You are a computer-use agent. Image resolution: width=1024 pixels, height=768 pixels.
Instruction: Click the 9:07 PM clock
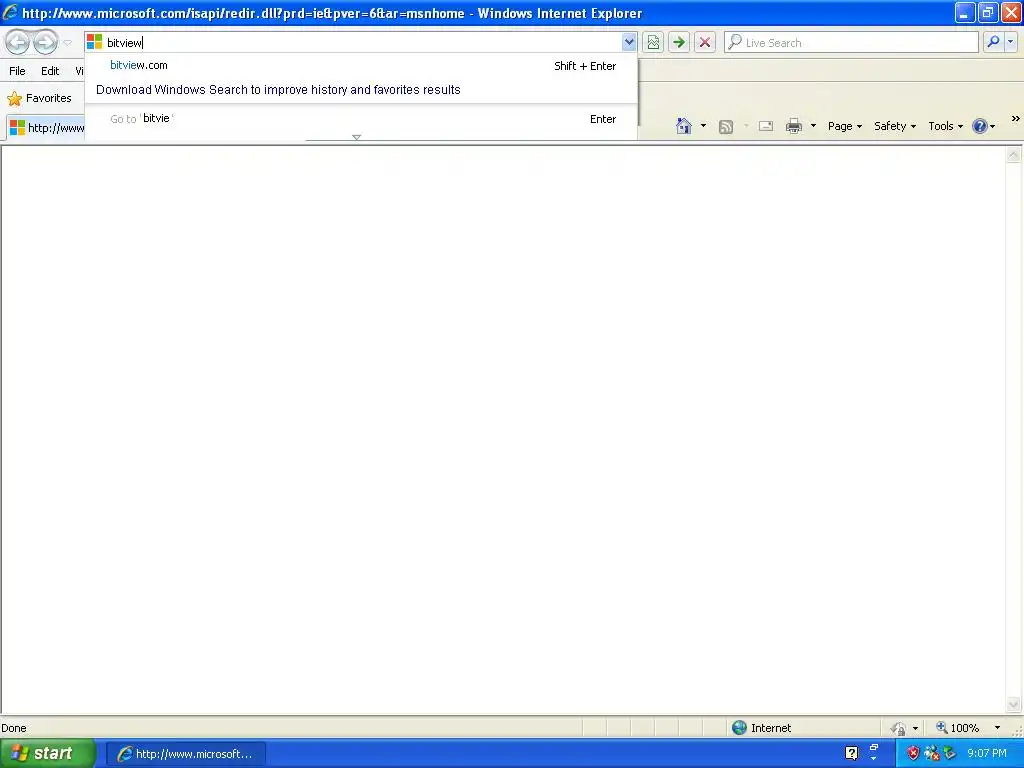pyautogui.click(x=987, y=754)
